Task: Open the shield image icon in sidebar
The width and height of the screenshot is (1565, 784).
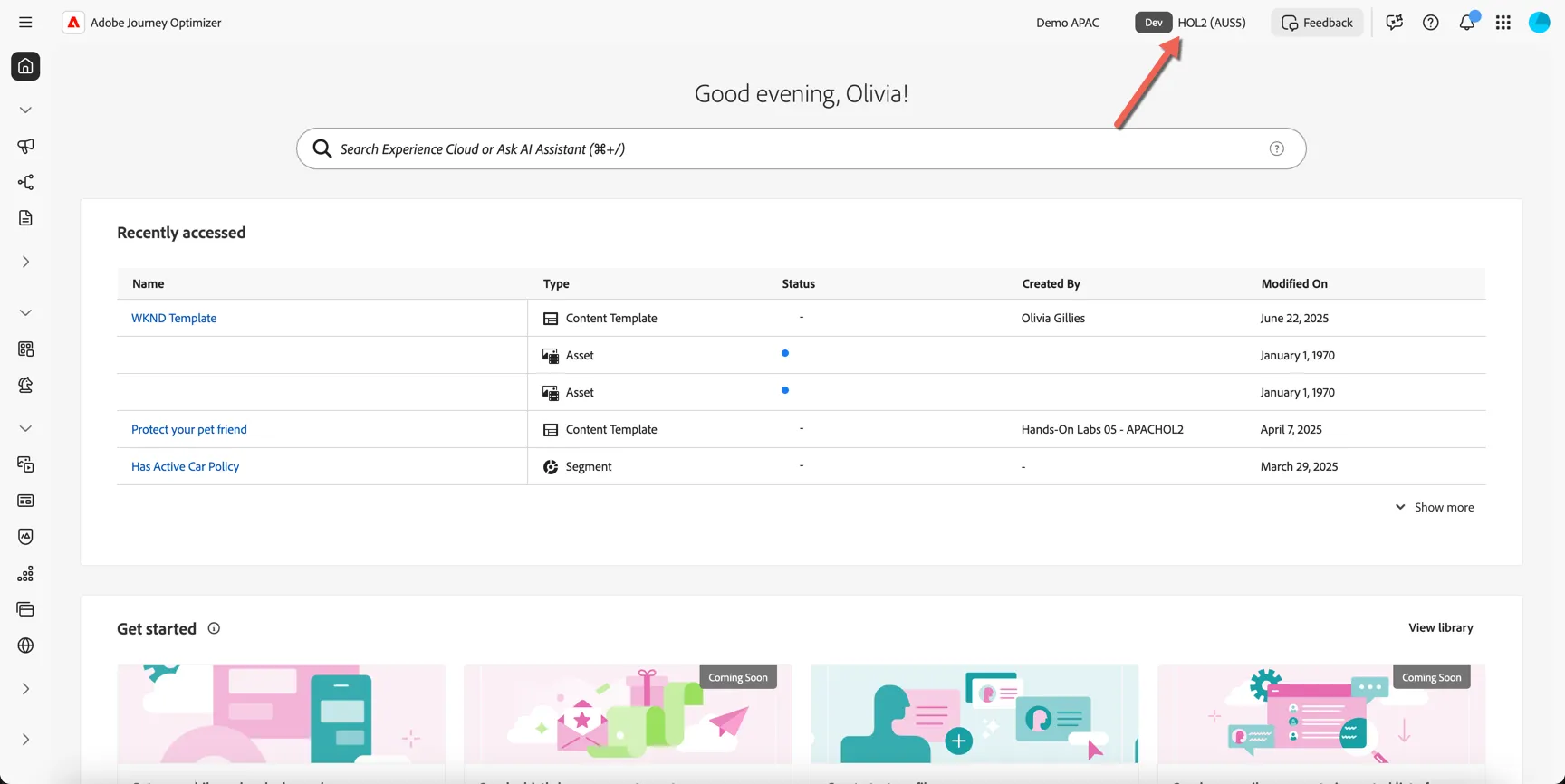Action: click(x=25, y=537)
